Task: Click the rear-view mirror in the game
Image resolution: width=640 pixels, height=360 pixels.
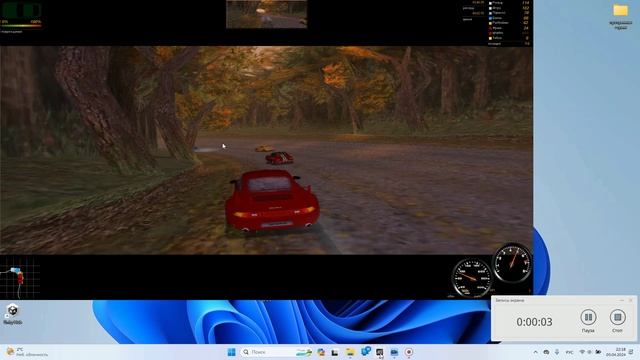Action: click(267, 14)
